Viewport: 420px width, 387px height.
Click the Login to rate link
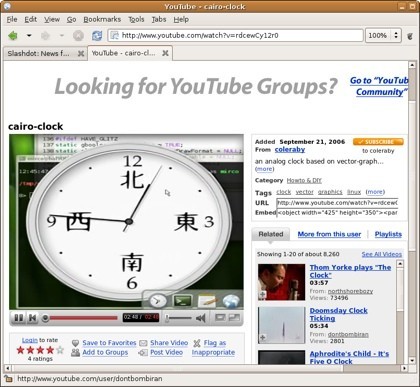pyautogui.click(x=30, y=340)
